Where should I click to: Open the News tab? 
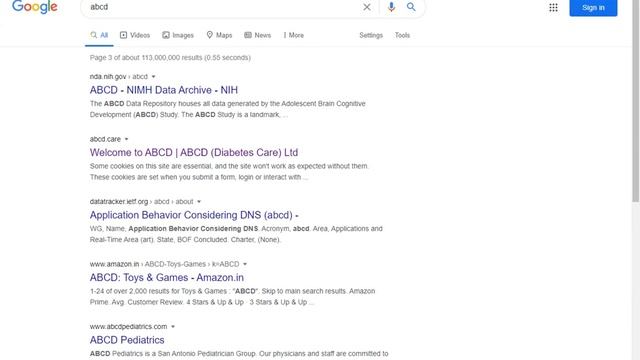[x=258, y=36]
